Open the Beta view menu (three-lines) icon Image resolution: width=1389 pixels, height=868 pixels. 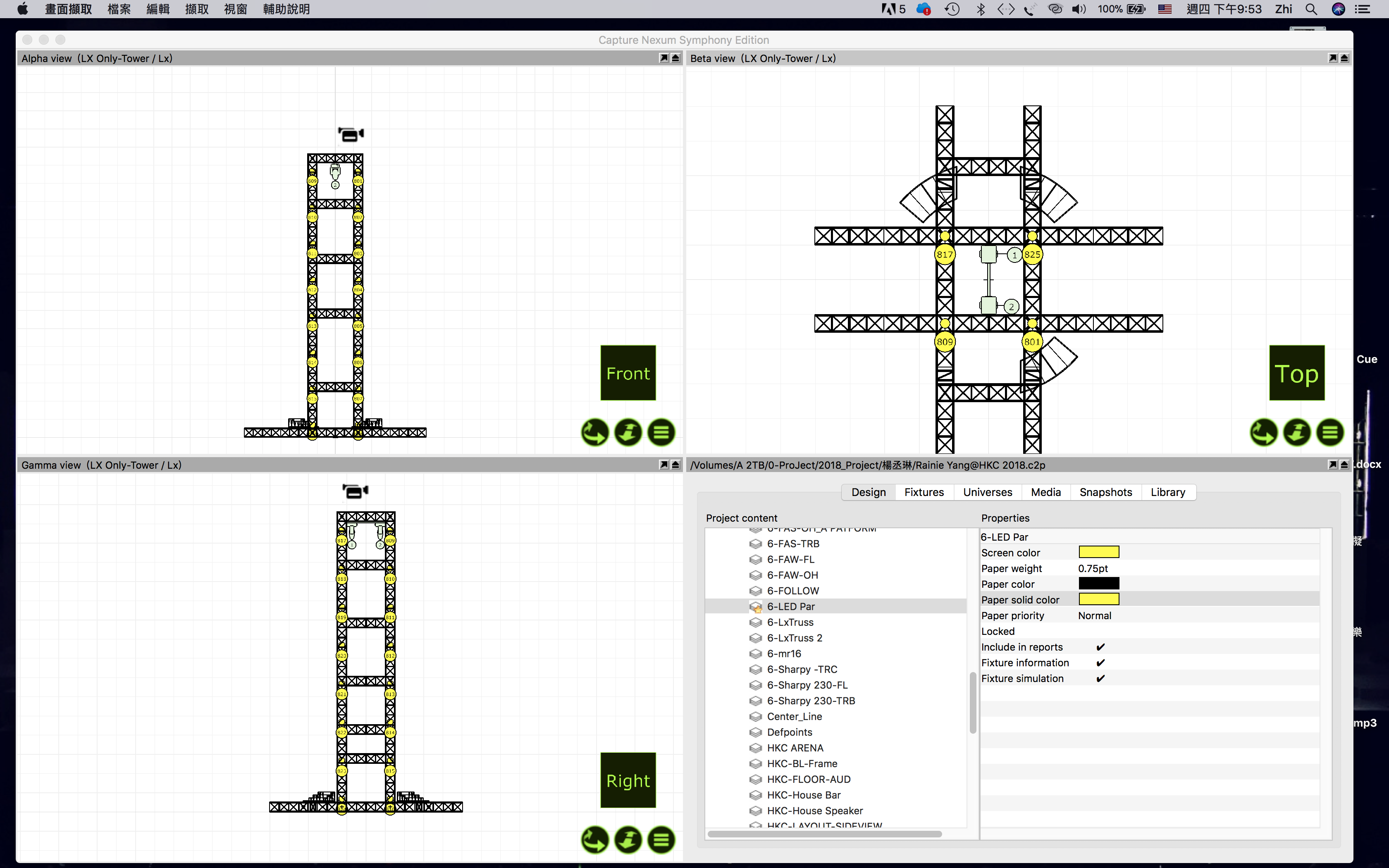[1330, 432]
